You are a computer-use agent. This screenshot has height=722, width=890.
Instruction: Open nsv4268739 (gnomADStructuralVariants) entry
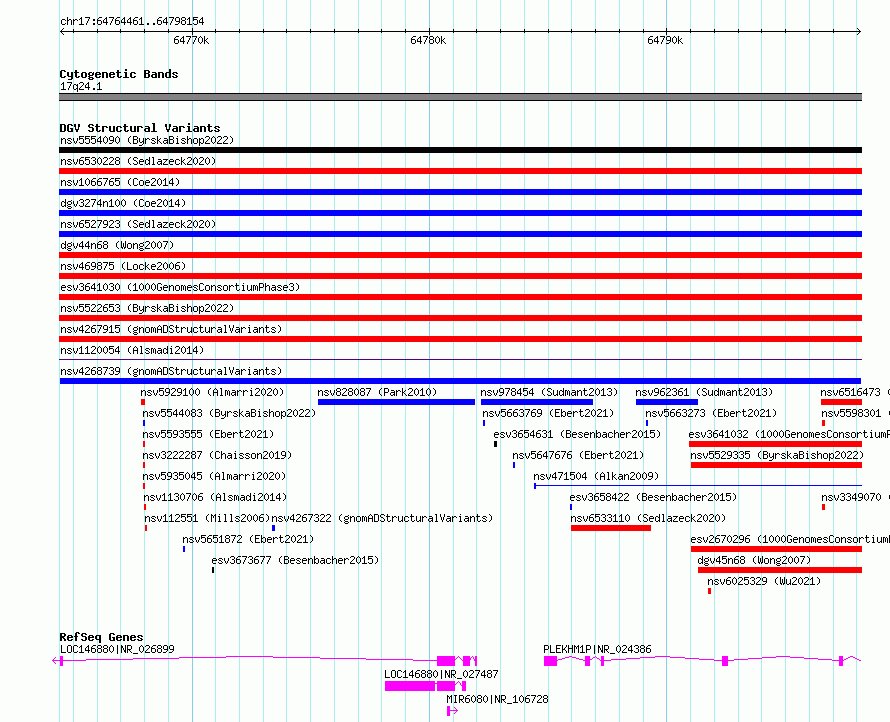[x=171, y=371]
